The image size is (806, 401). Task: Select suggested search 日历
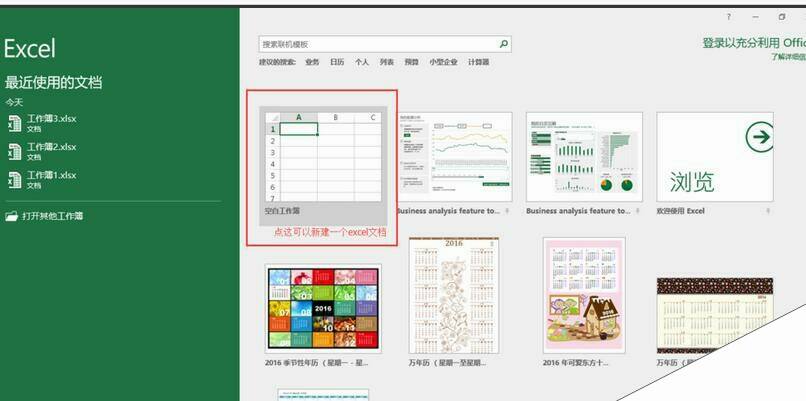[337, 62]
